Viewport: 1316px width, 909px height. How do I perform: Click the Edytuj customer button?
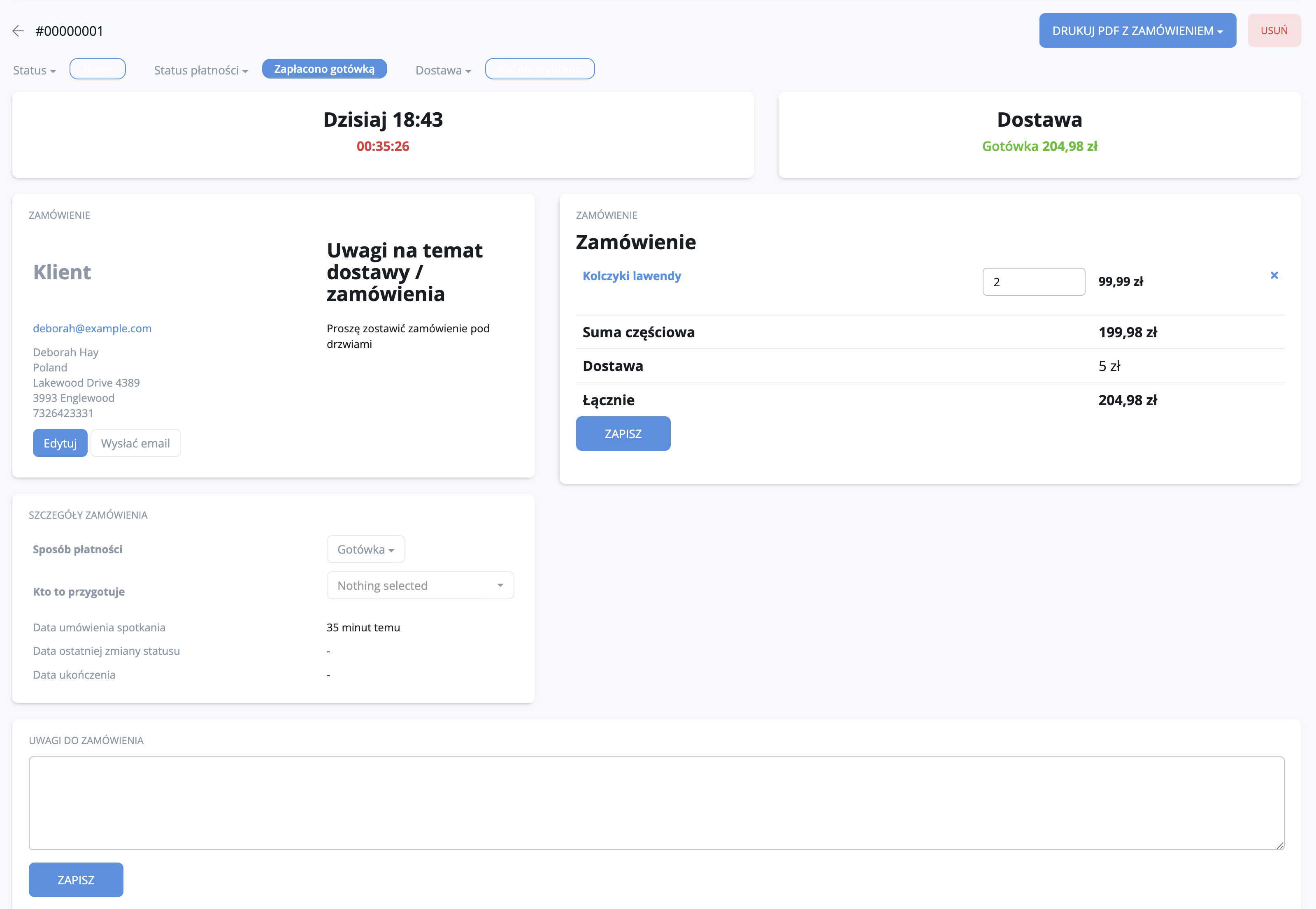(x=60, y=443)
